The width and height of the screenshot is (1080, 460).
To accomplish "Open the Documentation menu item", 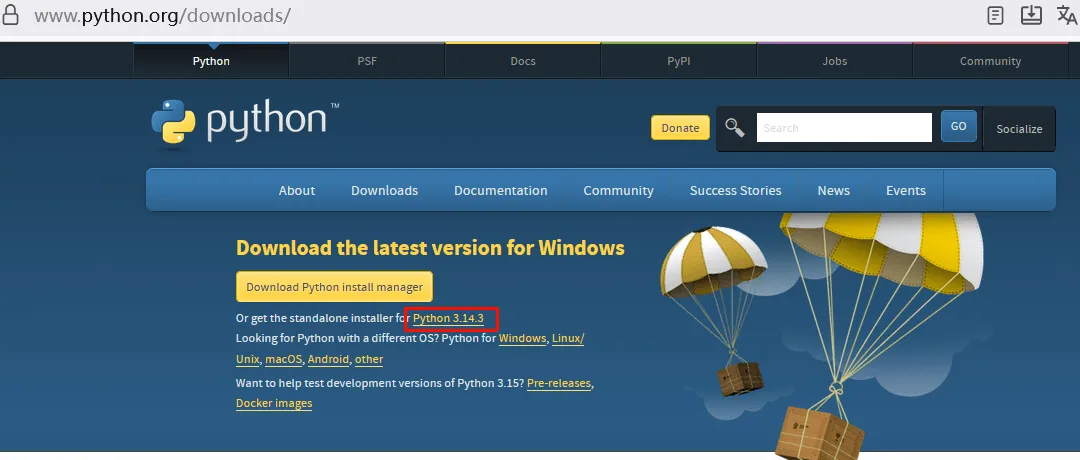I will 501,191.
